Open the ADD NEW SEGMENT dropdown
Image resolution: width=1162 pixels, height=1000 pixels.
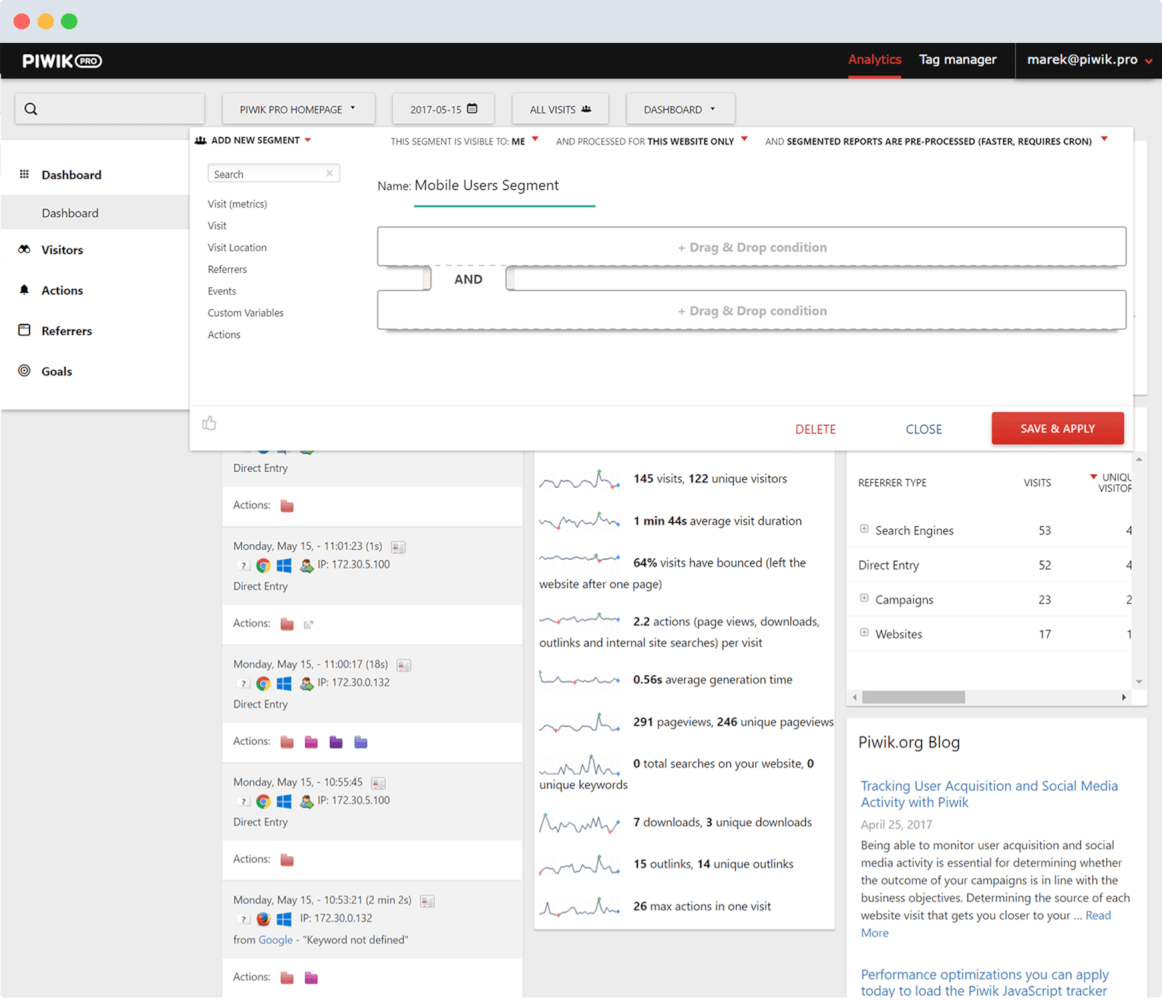coord(253,140)
